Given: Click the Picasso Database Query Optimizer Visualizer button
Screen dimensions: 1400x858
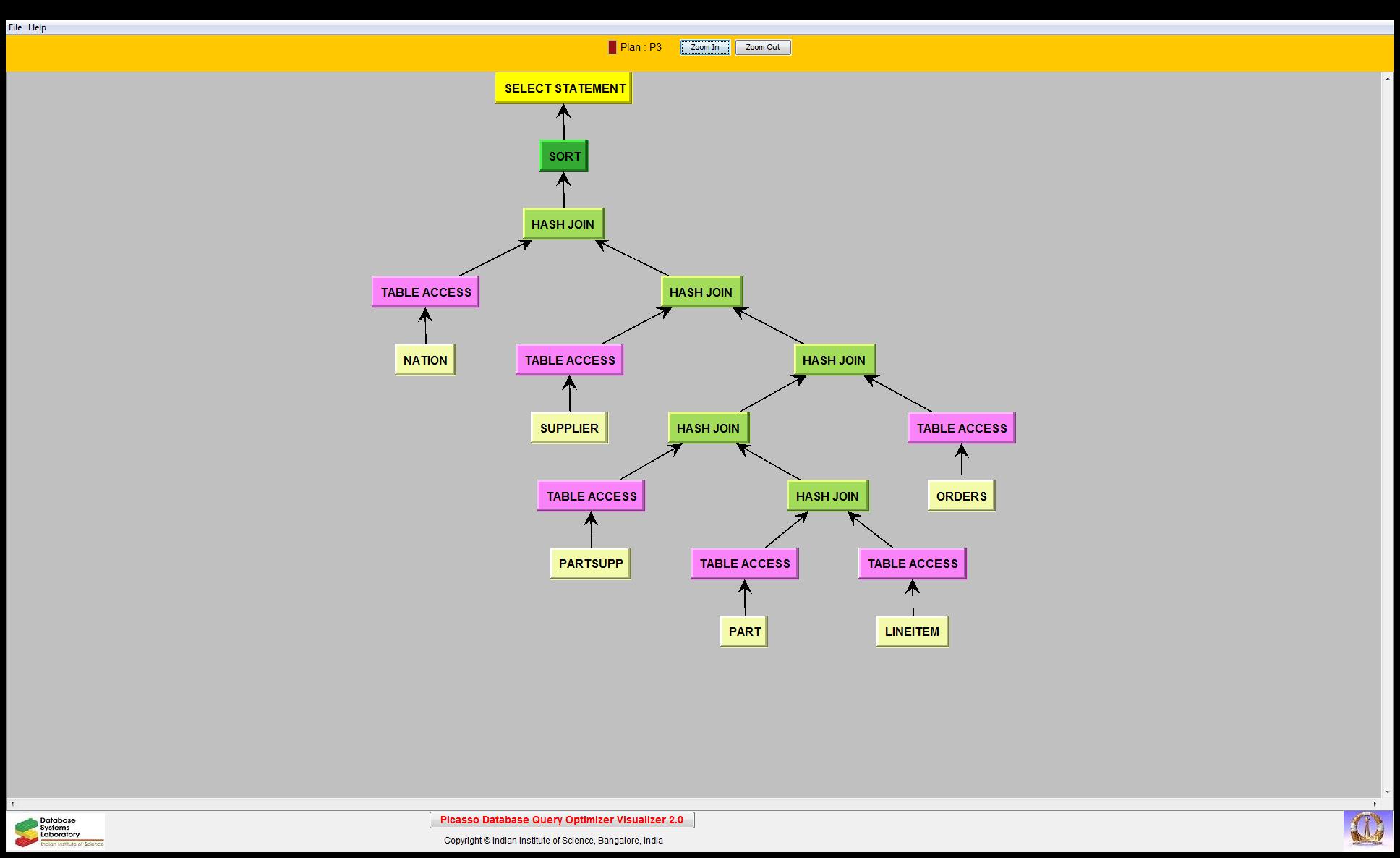Looking at the screenshot, I should 562,820.
